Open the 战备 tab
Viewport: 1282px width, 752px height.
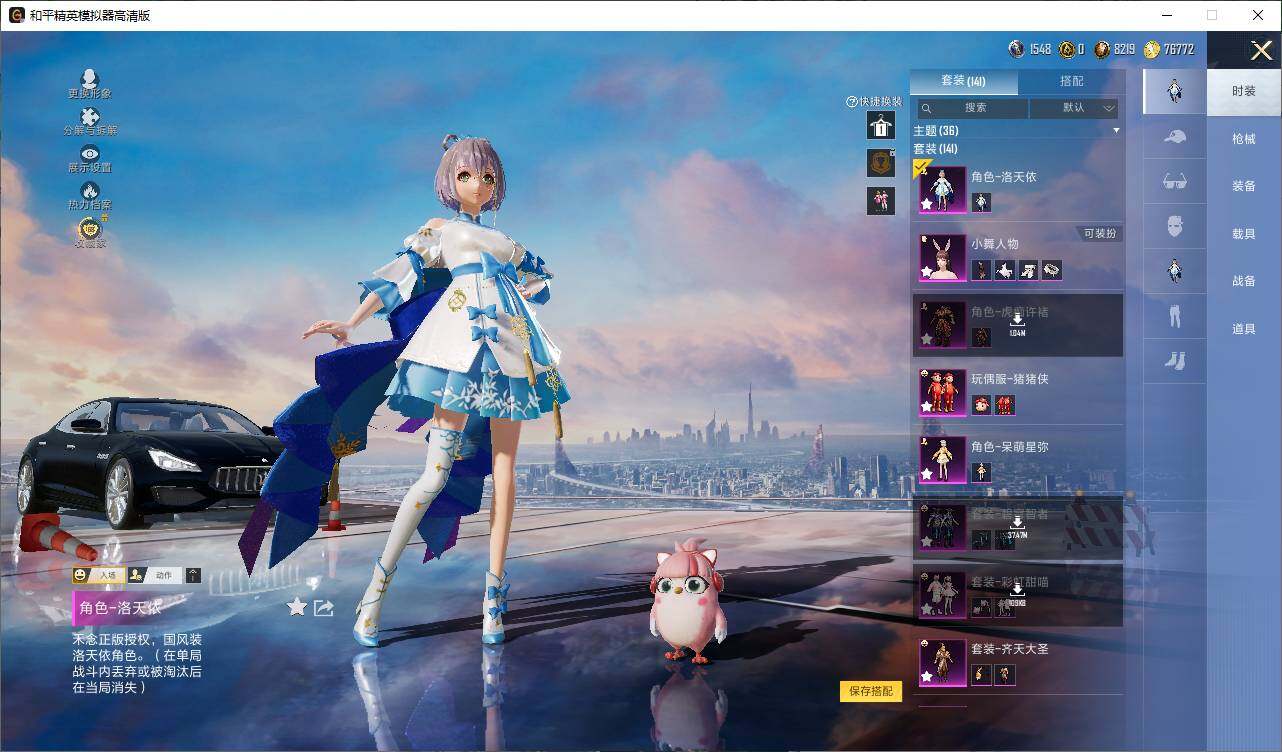(1244, 281)
